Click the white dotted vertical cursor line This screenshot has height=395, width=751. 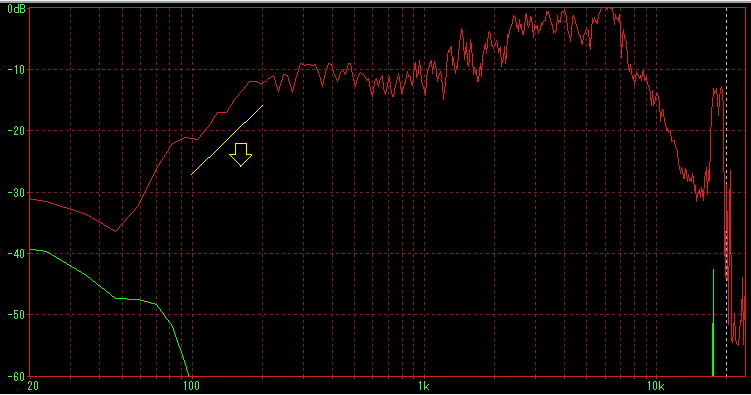tap(727, 192)
